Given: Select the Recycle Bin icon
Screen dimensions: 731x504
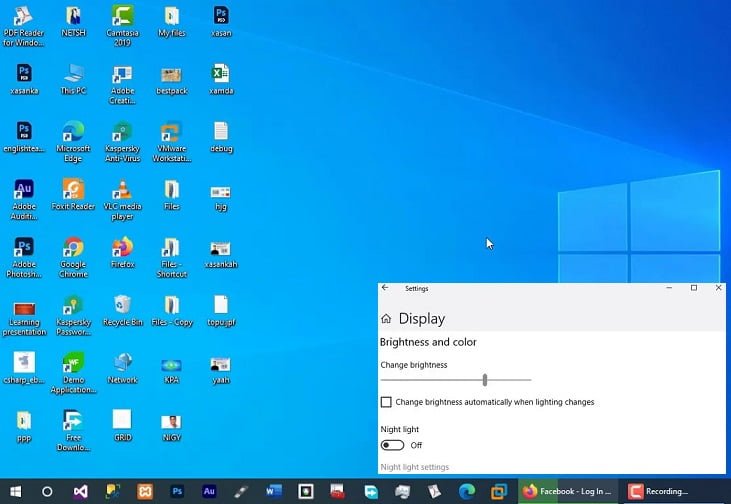Looking at the screenshot, I should pos(123,311).
